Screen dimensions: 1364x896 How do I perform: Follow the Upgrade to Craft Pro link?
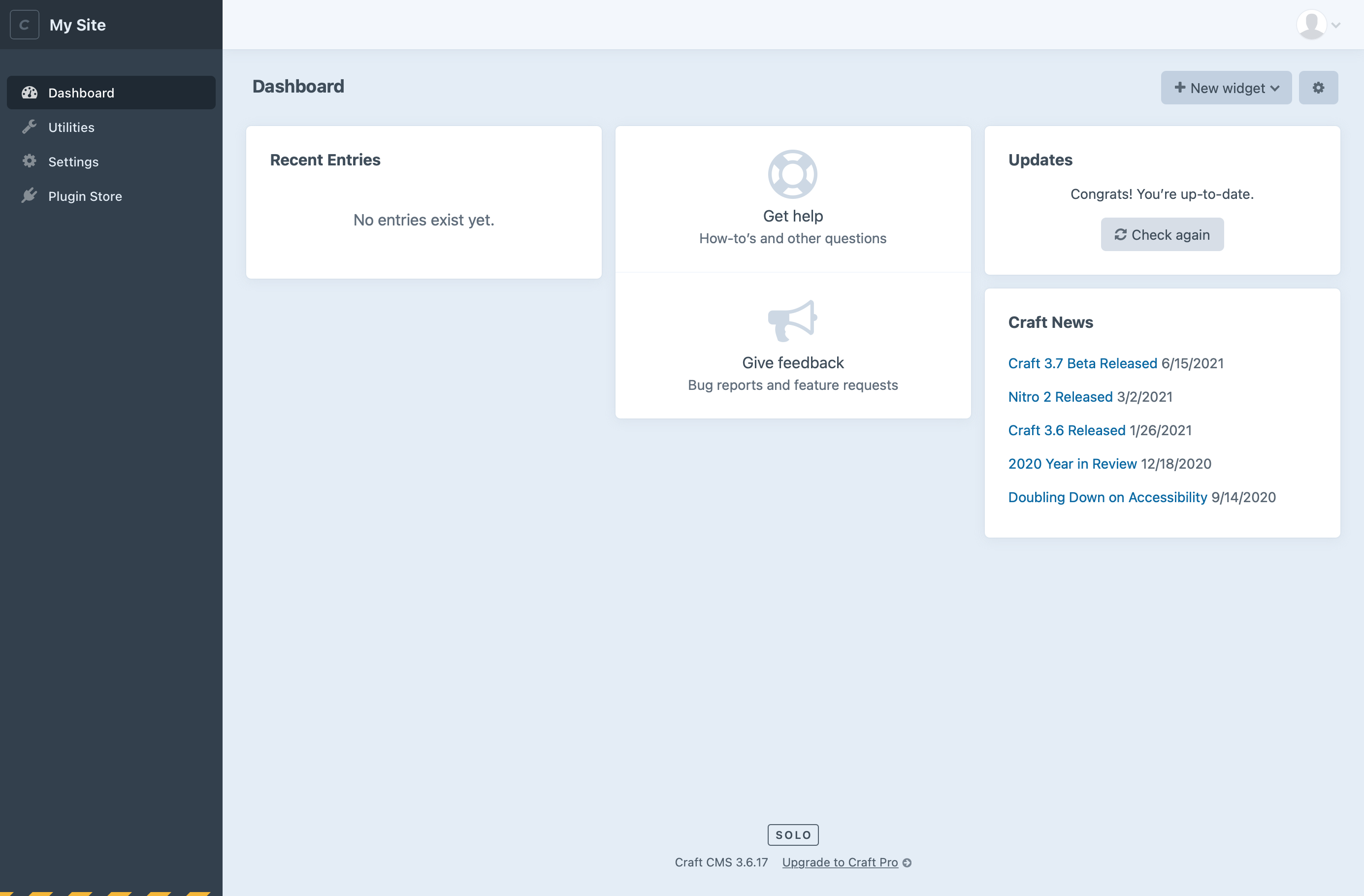pos(840,862)
